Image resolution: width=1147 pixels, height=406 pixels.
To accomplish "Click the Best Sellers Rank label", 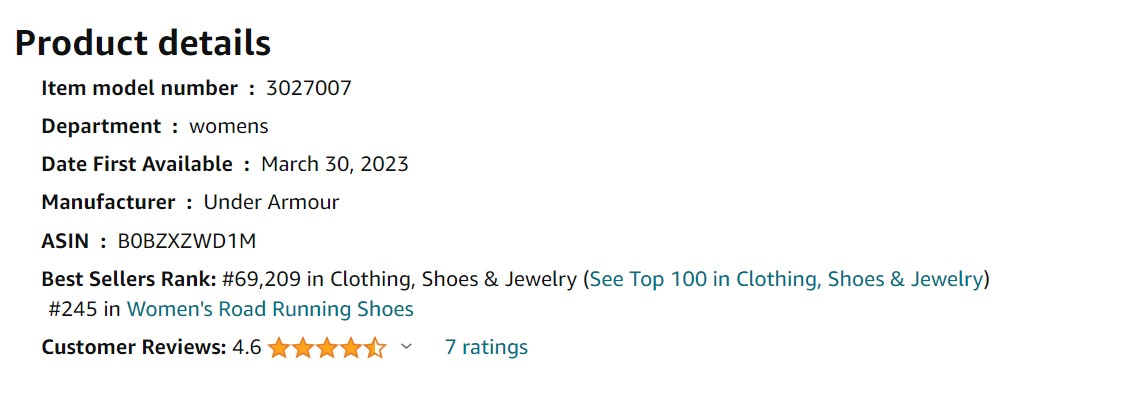I will point(129,279).
